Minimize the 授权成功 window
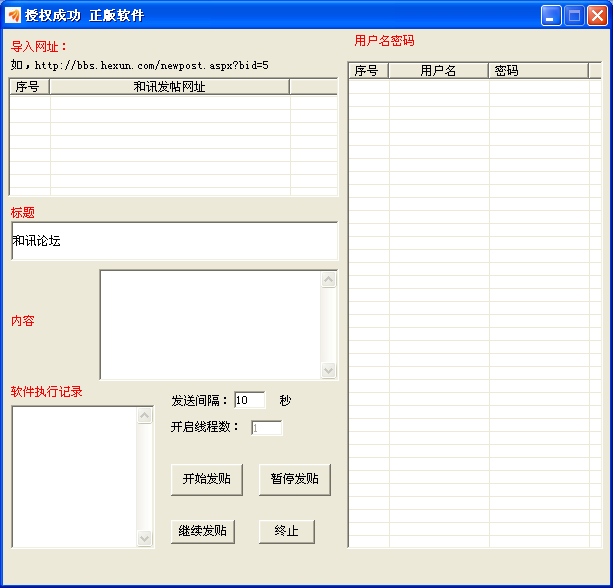The image size is (613, 588). pyautogui.click(x=551, y=16)
